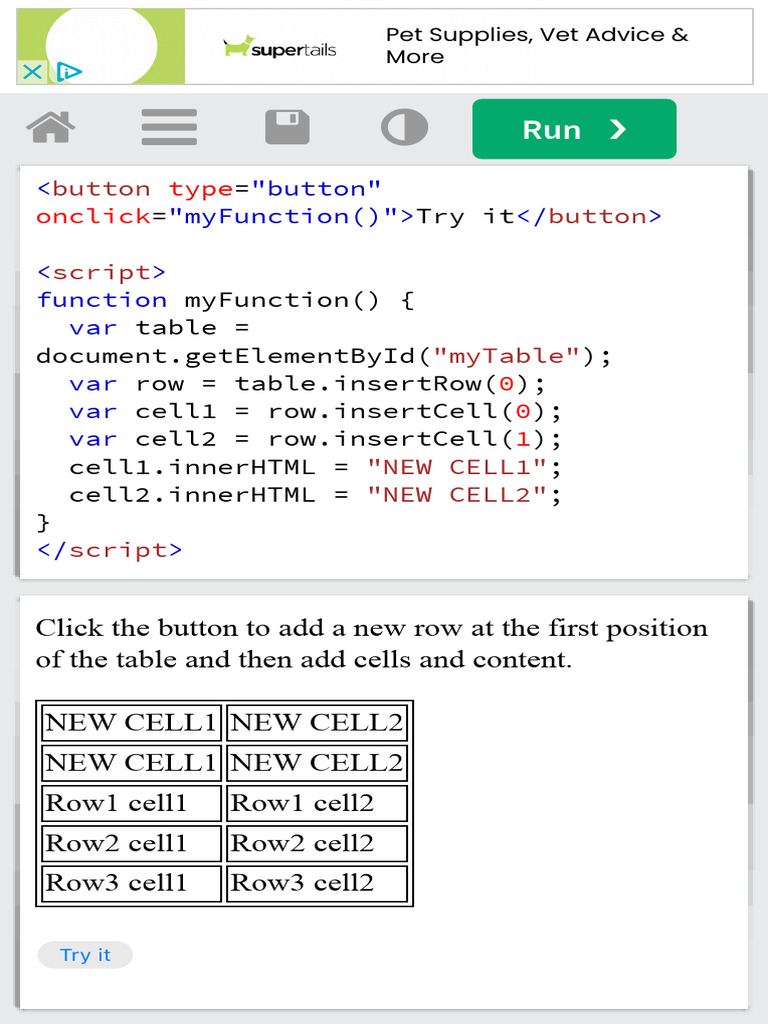
Task: Place cursor on '</script>' closing tag line
Action: click(x=109, y=550)
